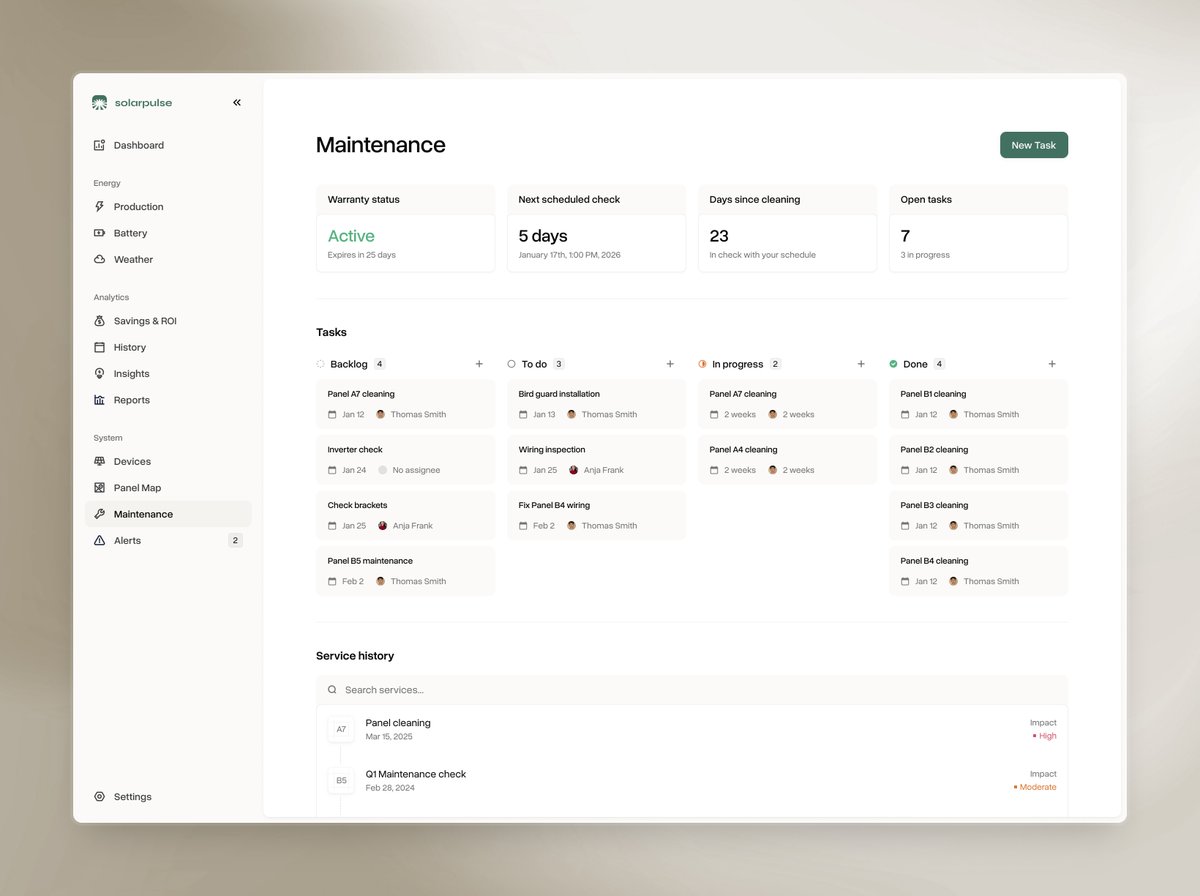Click the Done green checkmark status icon
Screen dimensions: 1200x896
[893, 364]
